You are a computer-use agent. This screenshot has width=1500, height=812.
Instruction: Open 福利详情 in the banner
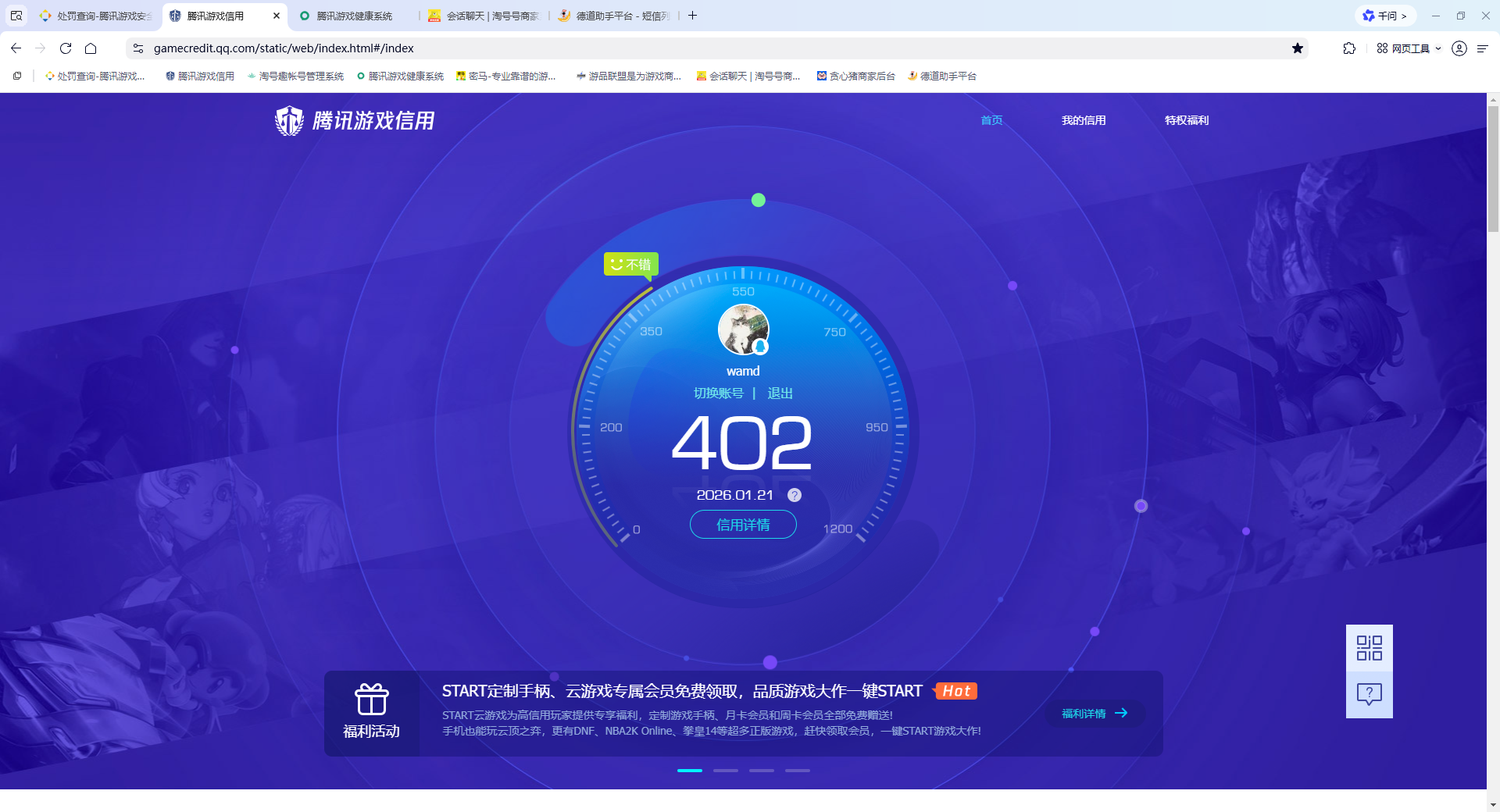1093,713
